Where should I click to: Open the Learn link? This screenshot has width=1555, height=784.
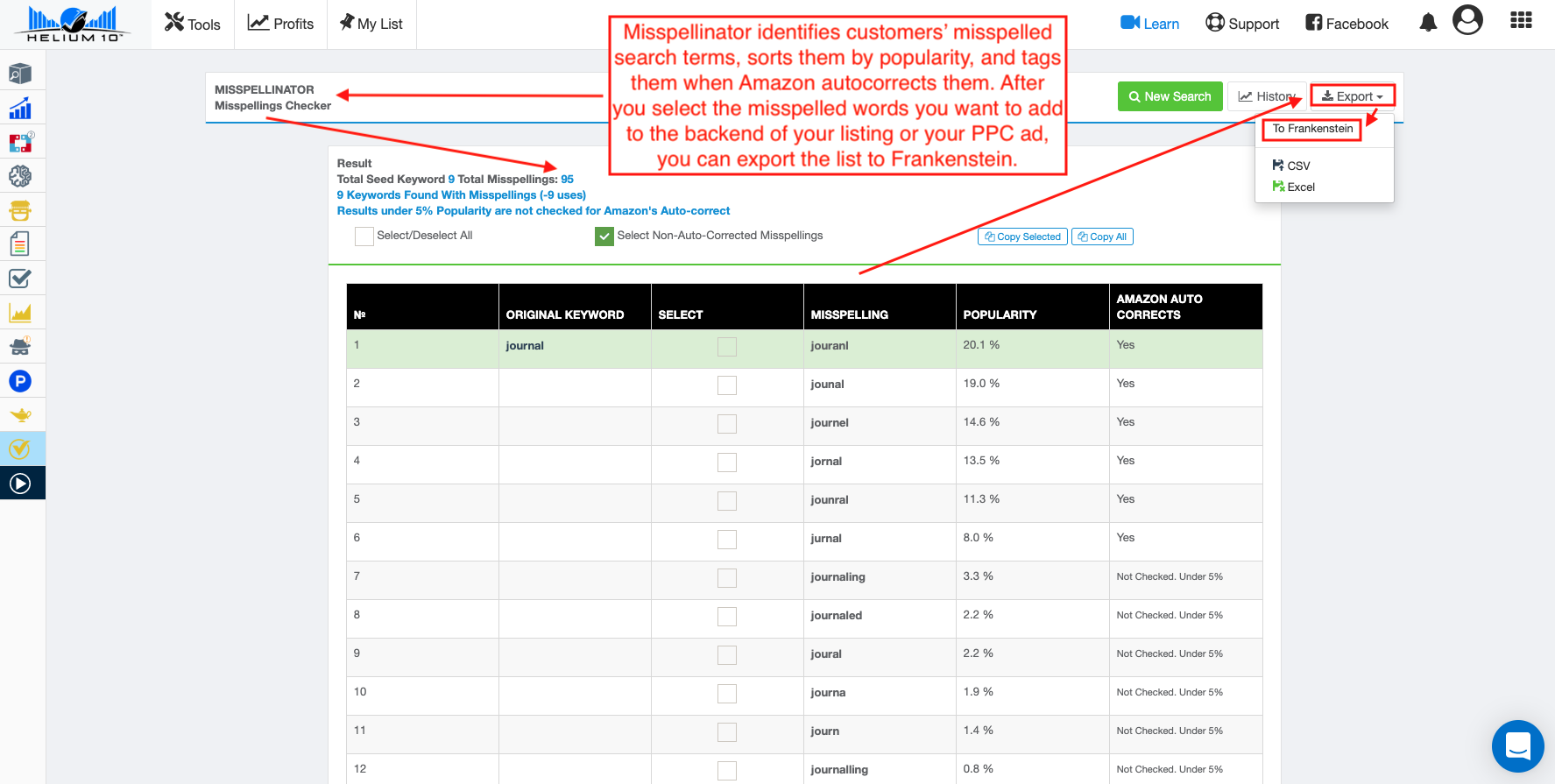click(1150, 24)
